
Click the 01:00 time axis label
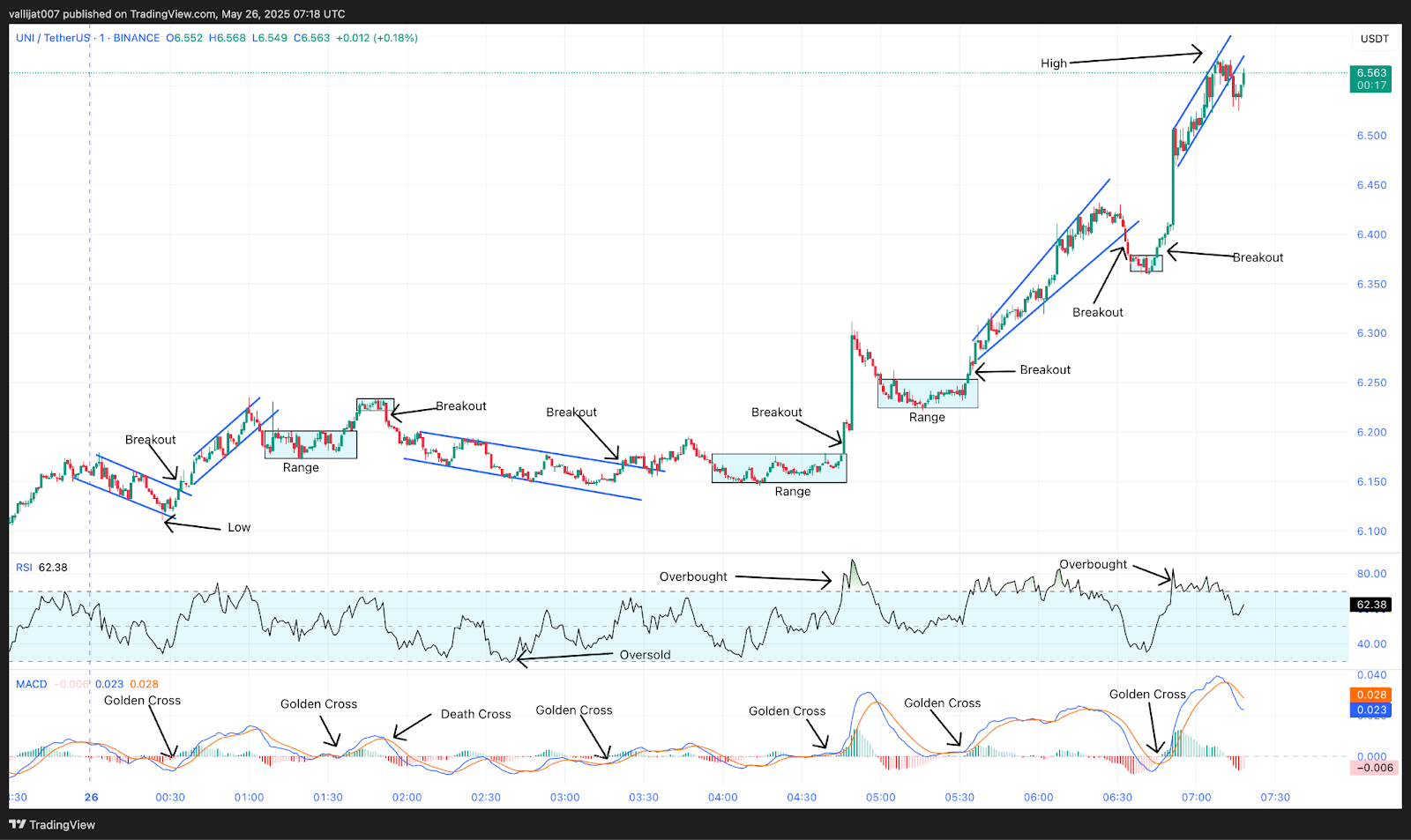pyautogui.click(x=249, y=797)
